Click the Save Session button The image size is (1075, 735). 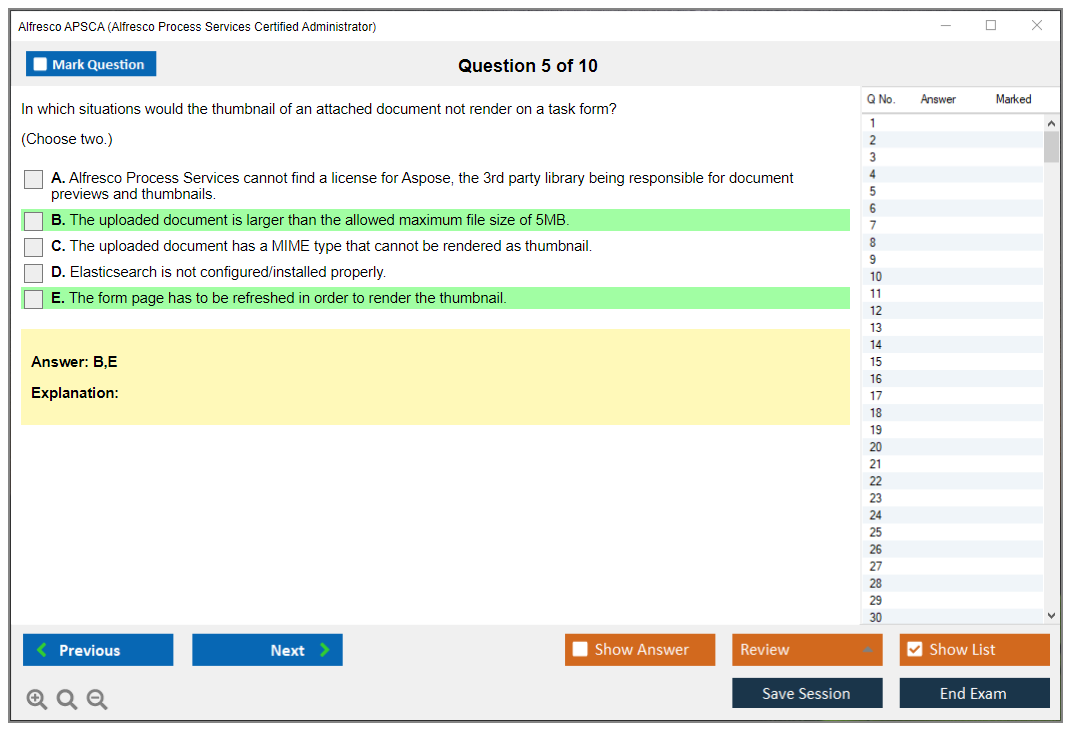pyautogui.click(x=807, y=693)
